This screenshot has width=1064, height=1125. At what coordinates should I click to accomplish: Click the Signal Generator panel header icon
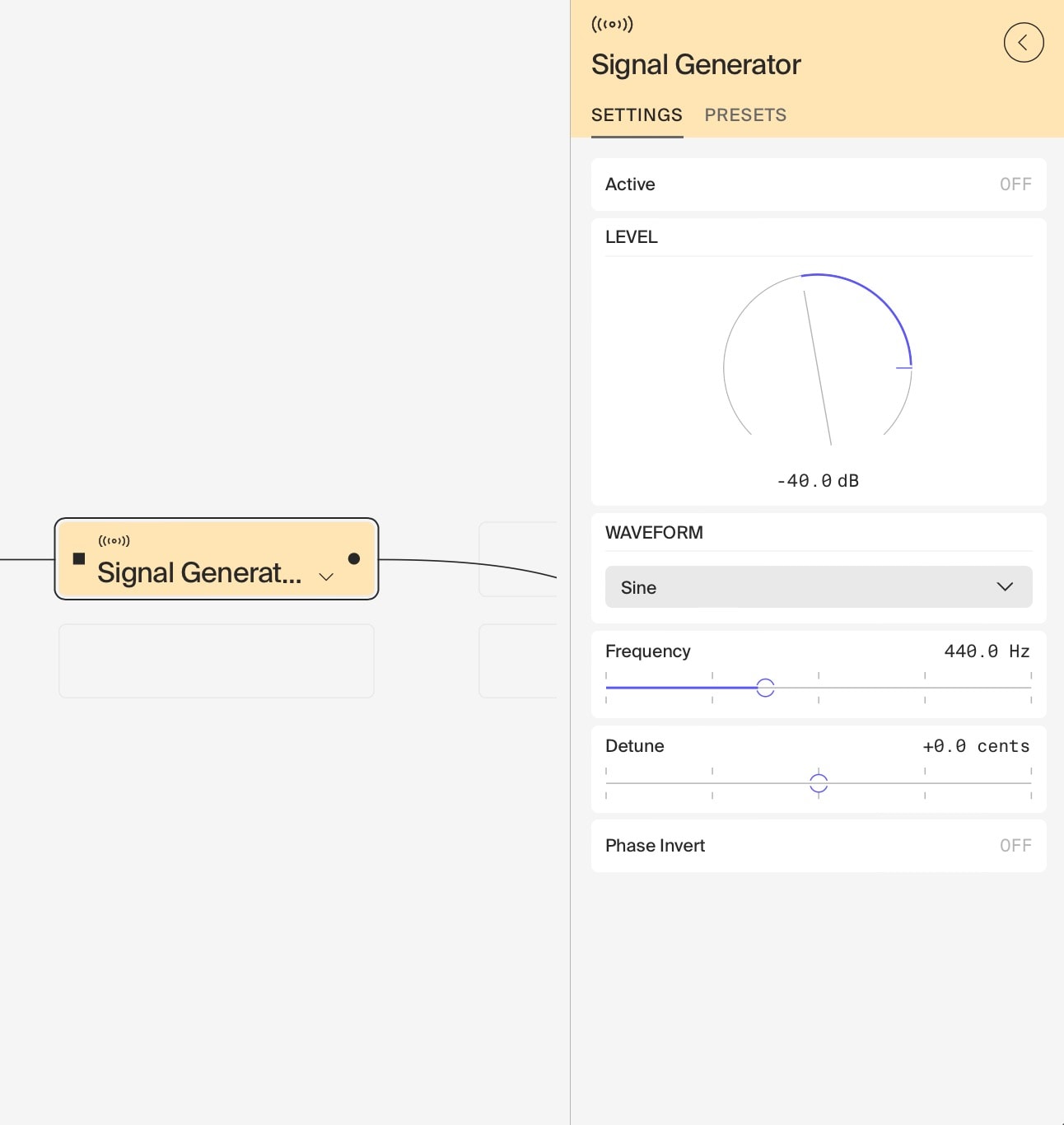(611, 24)
